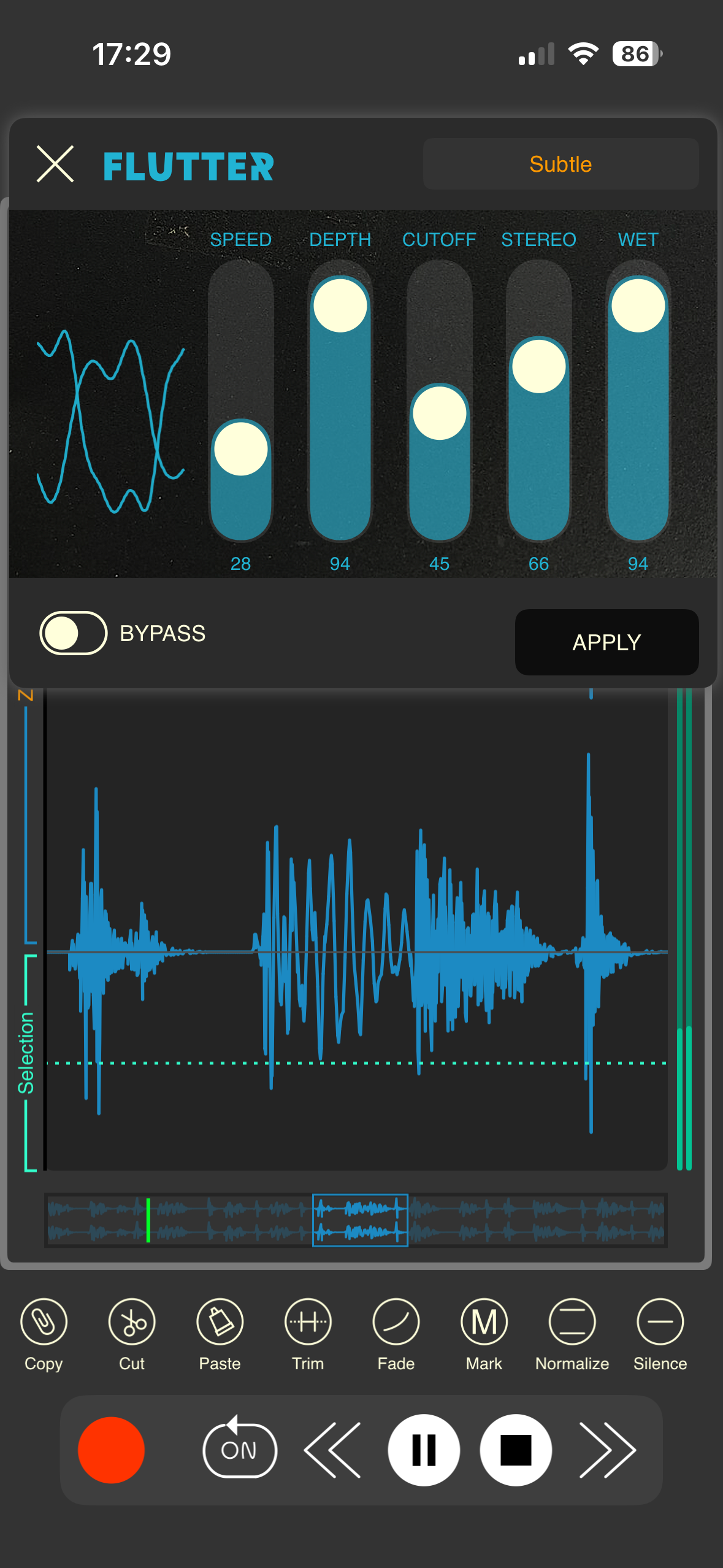Close the Flutter effect panel
Viewport: 723px width, 1568px height.
pos(55,164)
